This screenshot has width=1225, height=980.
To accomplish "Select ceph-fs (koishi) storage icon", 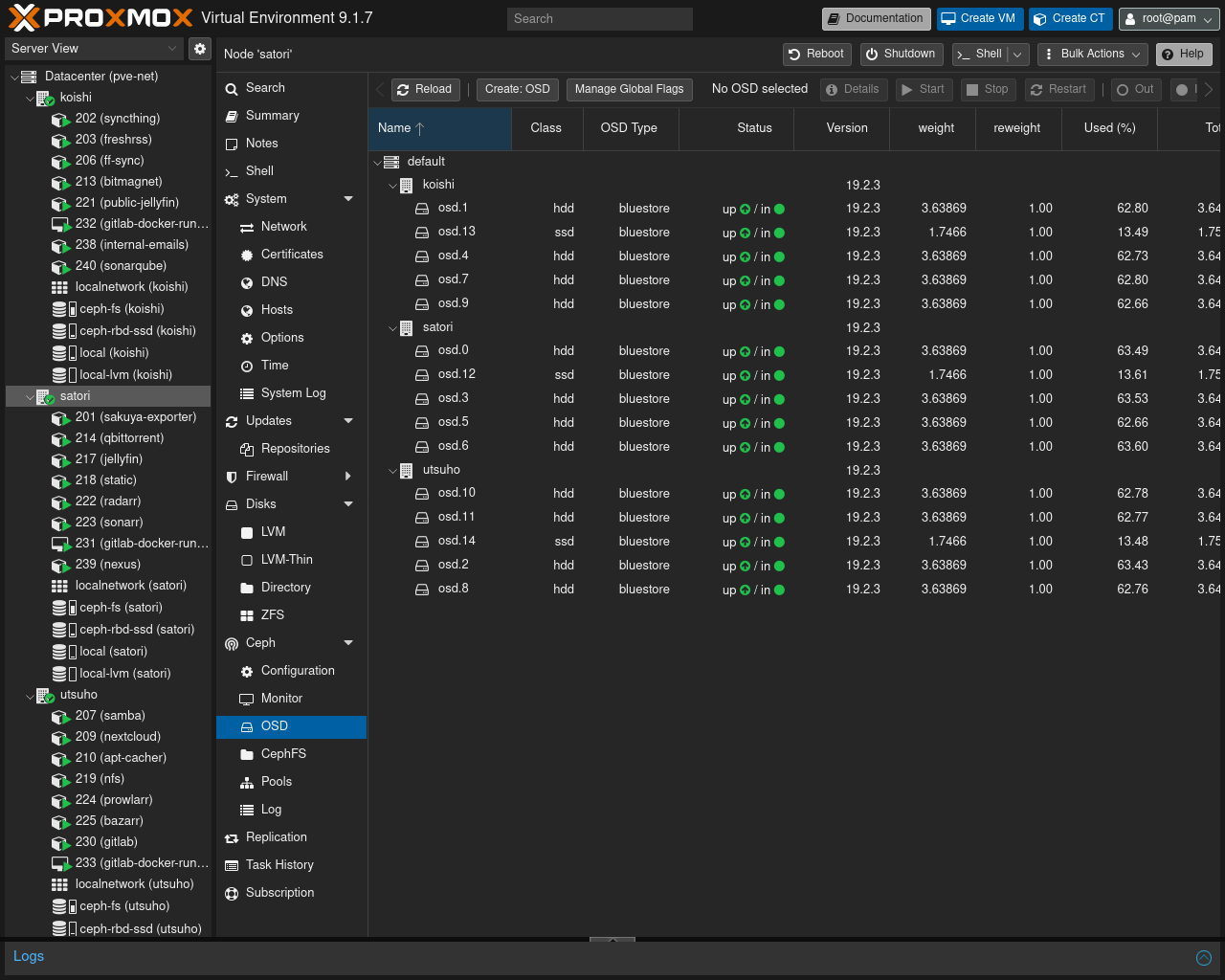I will [63, 309].
